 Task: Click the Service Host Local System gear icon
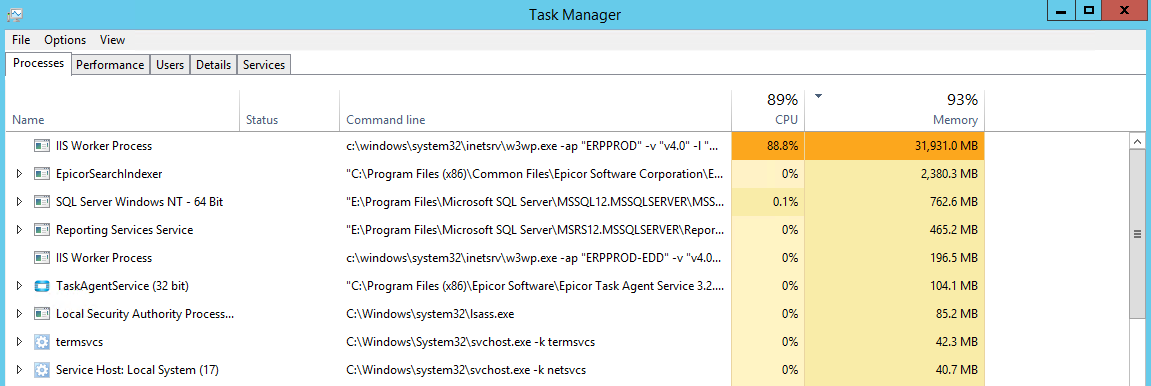pos(41,369)
